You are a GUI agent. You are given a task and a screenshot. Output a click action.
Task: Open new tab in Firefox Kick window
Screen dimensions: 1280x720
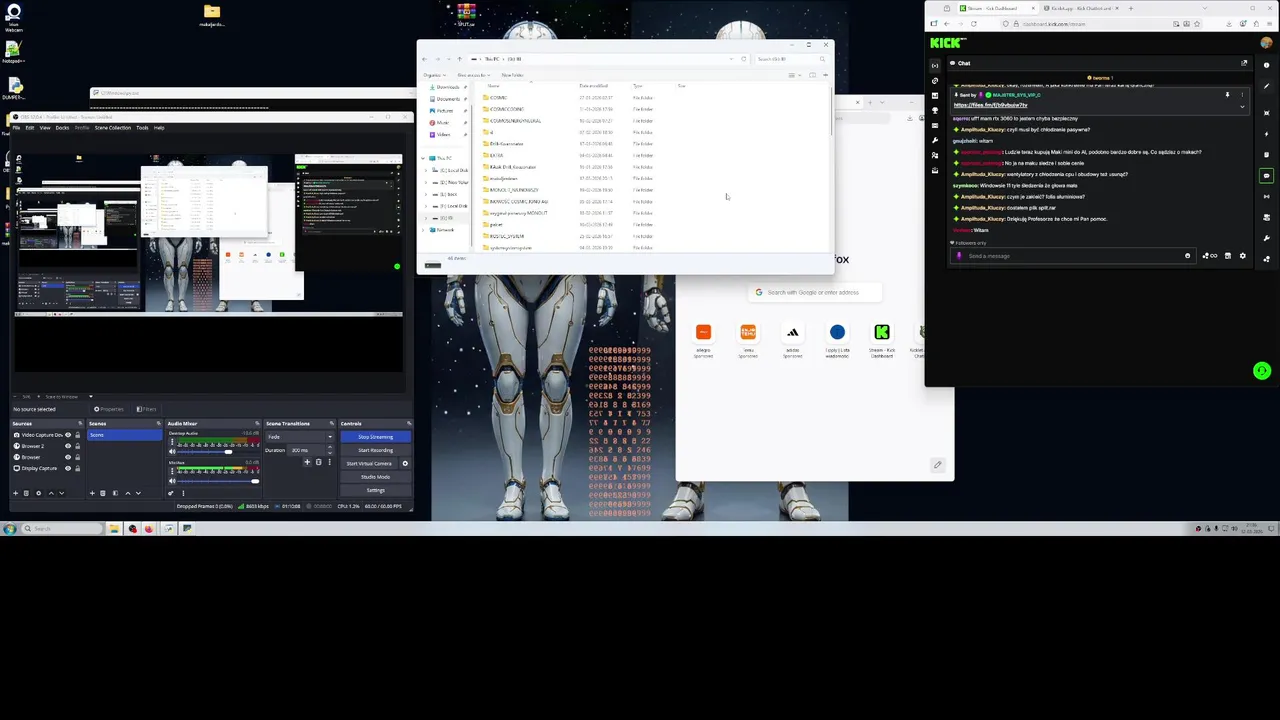click(x=1131, y=8)
